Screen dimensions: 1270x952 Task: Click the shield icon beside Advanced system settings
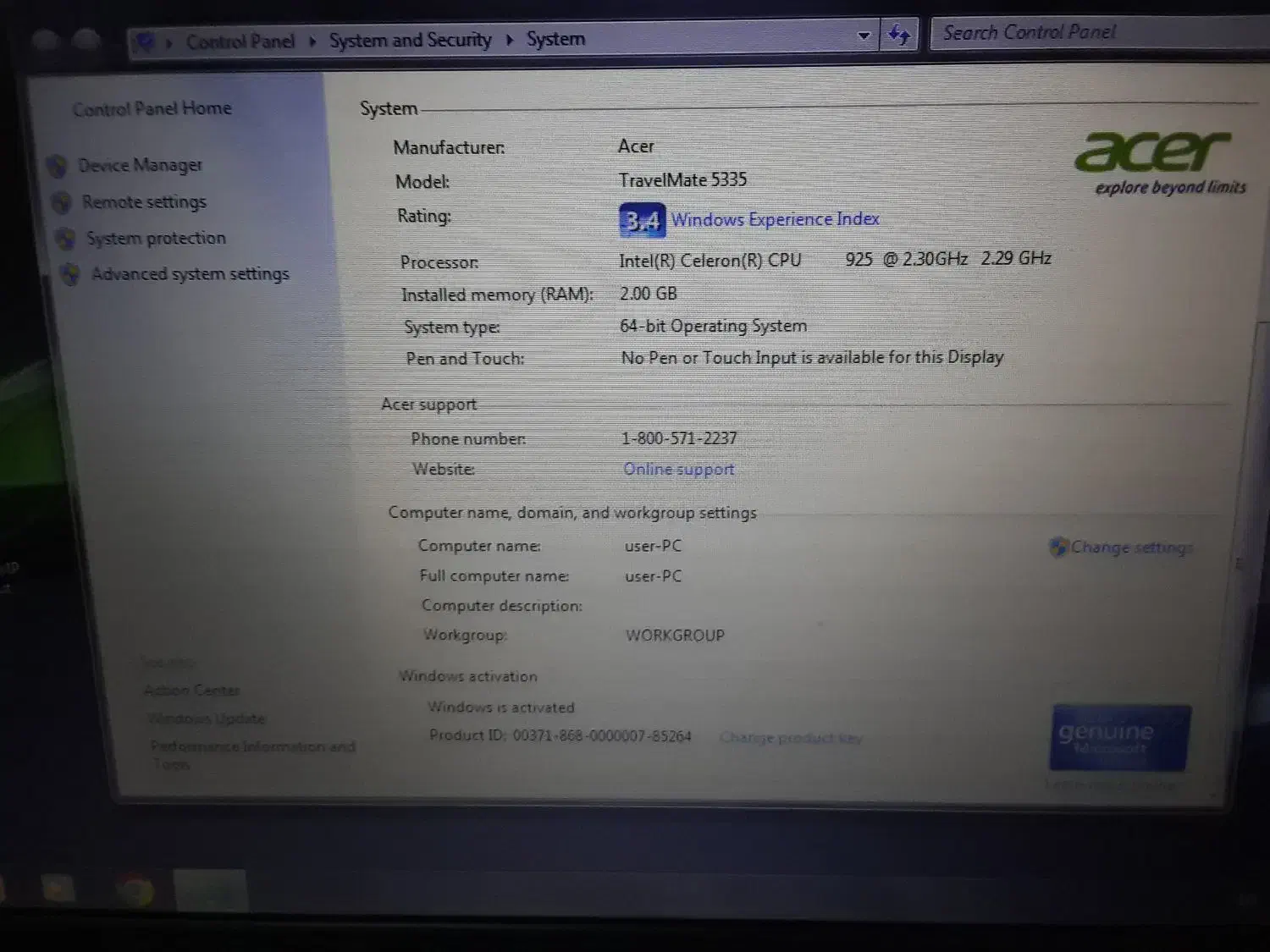coord(70,274)
